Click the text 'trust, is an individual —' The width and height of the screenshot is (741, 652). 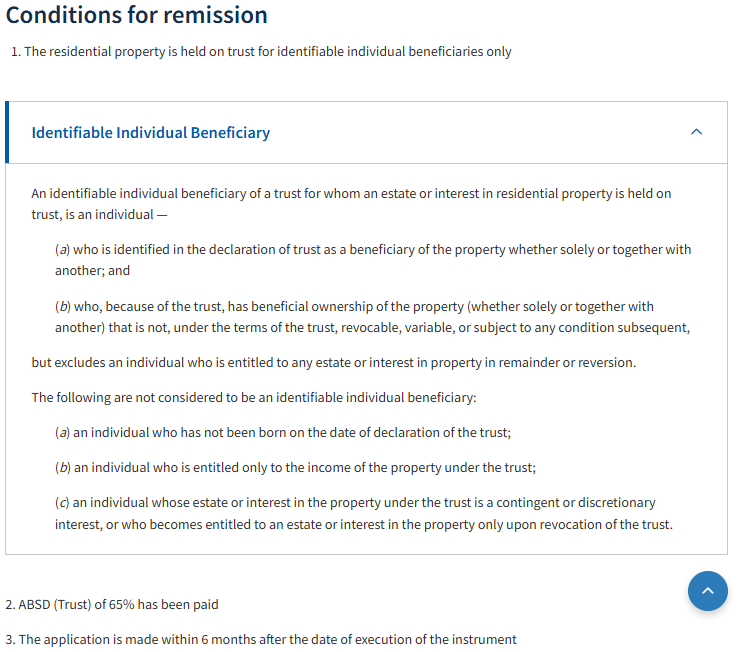(98, 215)
